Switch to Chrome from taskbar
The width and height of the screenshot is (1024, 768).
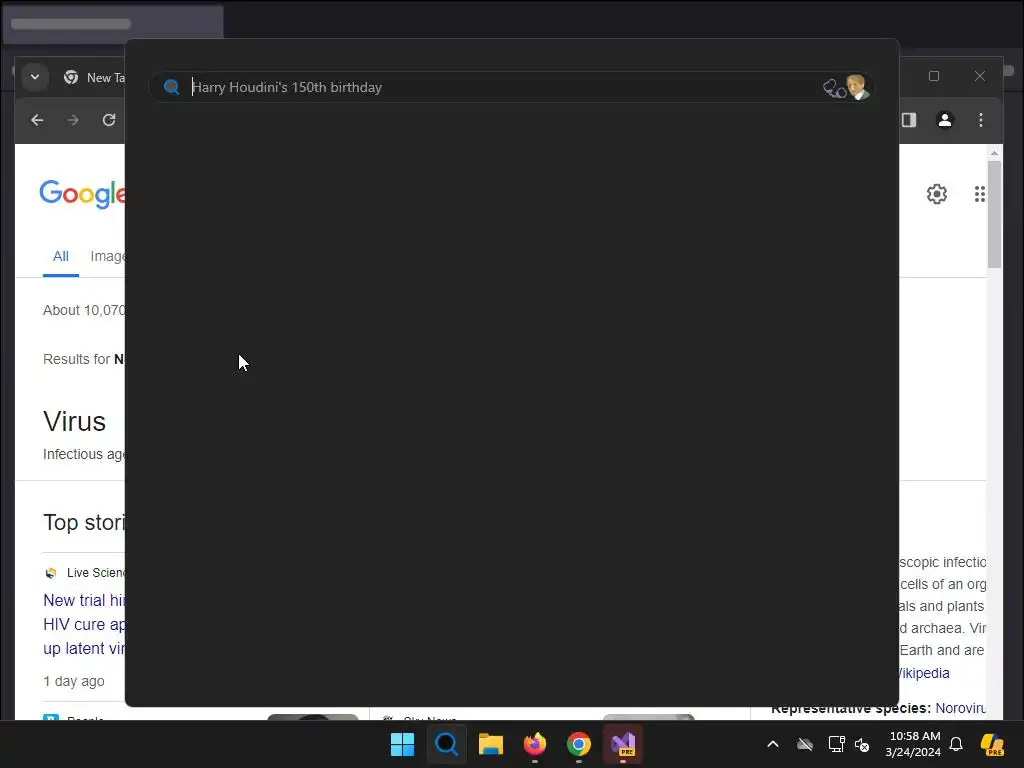point(579,744)
